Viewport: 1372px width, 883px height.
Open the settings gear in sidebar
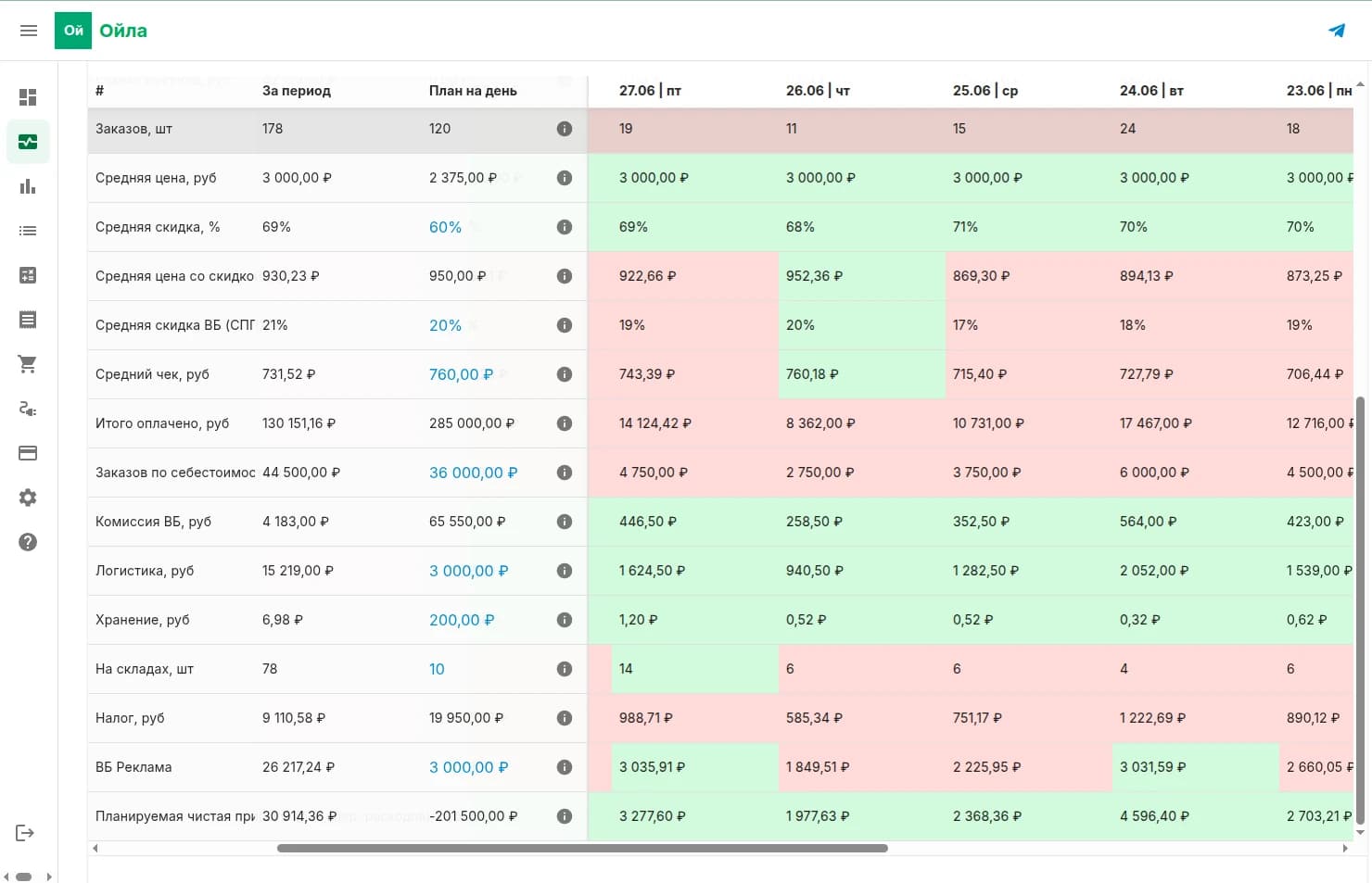click(x=28, y=498)
